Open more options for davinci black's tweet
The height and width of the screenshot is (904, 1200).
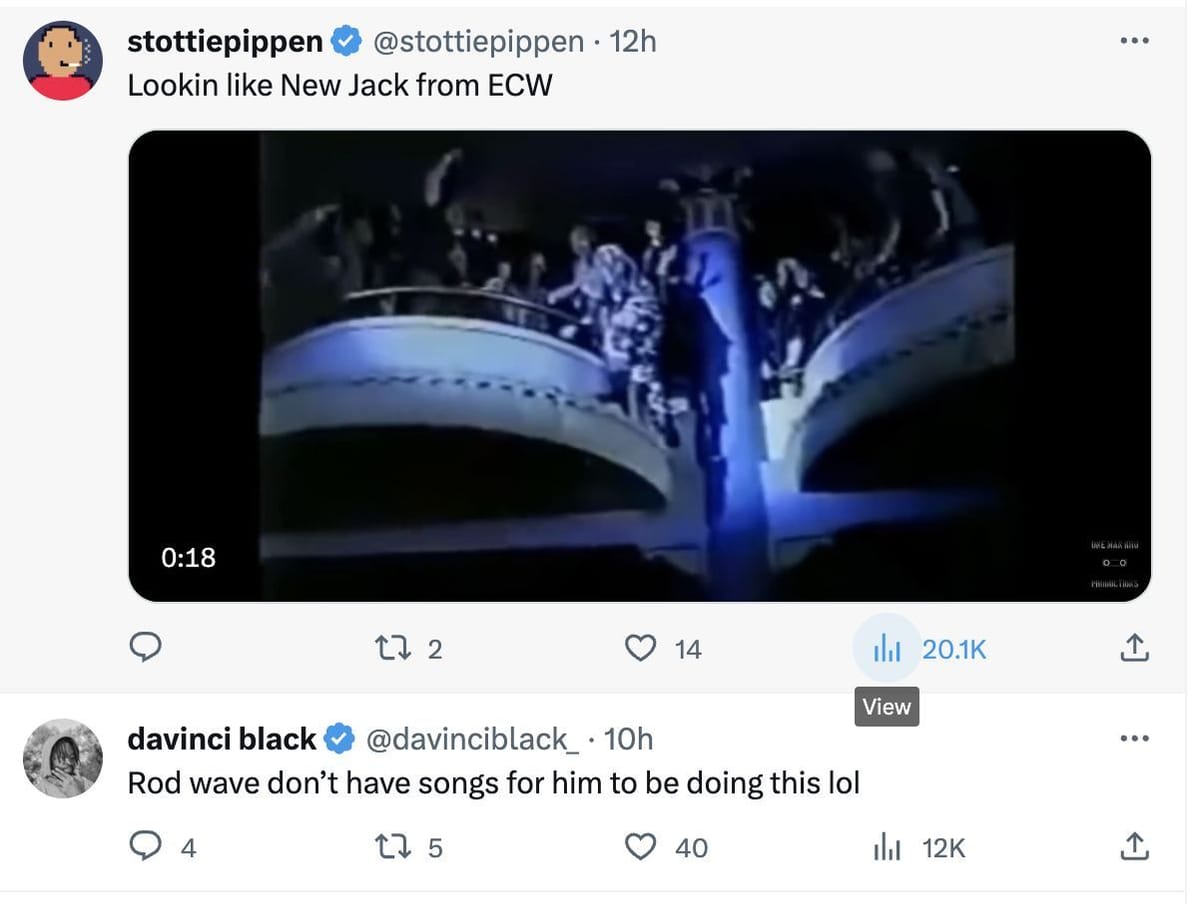tap(1134, 739)
